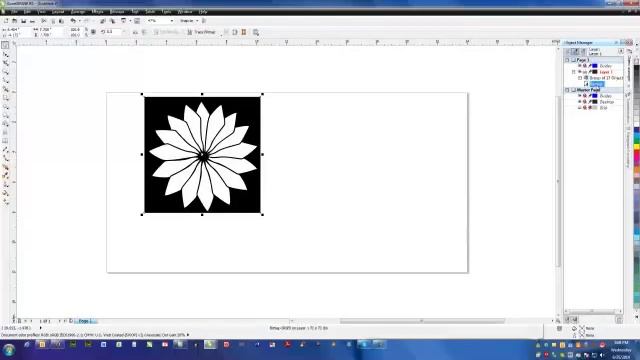Open the Edit menu
The height and width of the screenshot is (360, 640).
[27, 12]
